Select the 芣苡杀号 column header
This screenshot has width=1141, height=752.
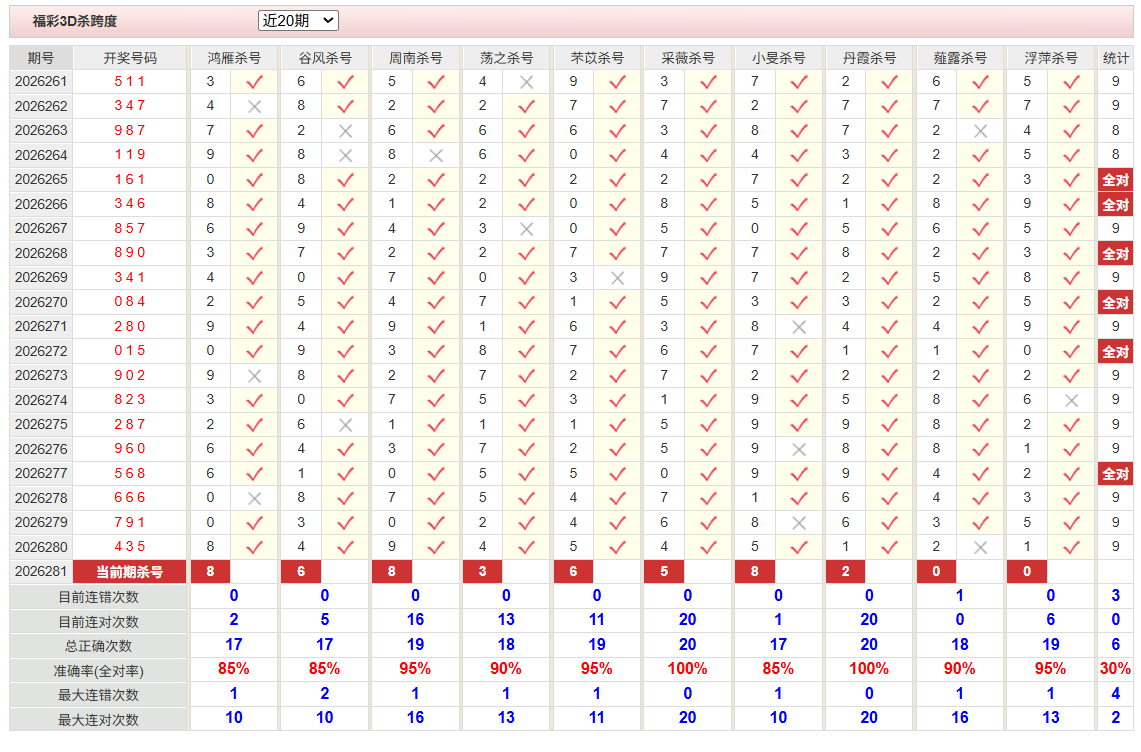[597, 58]
